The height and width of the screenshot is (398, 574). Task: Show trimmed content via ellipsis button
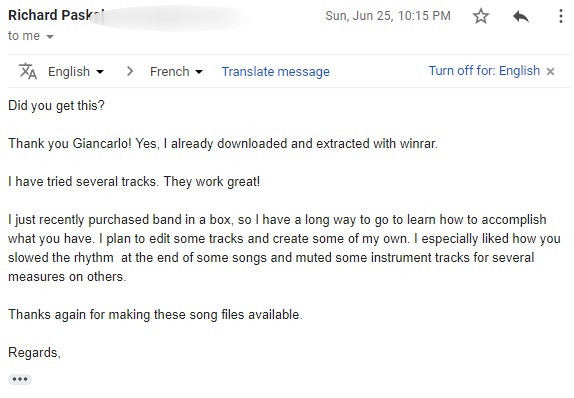(x=20, y=379)
